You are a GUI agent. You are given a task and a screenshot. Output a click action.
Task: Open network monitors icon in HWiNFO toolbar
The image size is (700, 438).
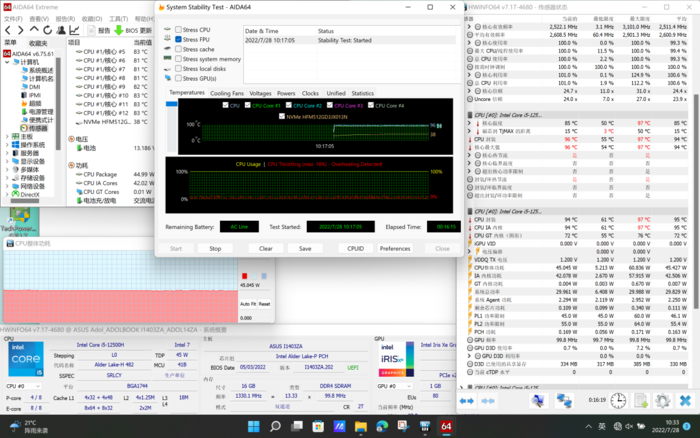564,400
